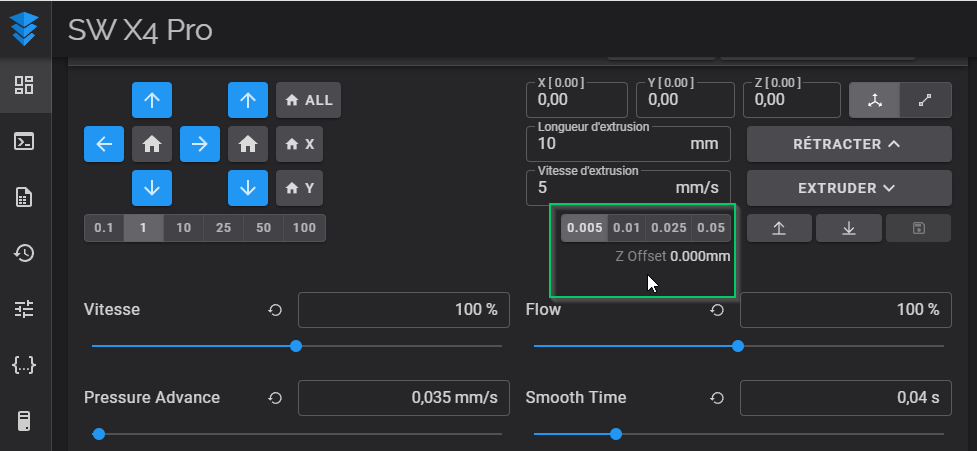Click the Vitesse percentage field

click(x=404, y=310)
